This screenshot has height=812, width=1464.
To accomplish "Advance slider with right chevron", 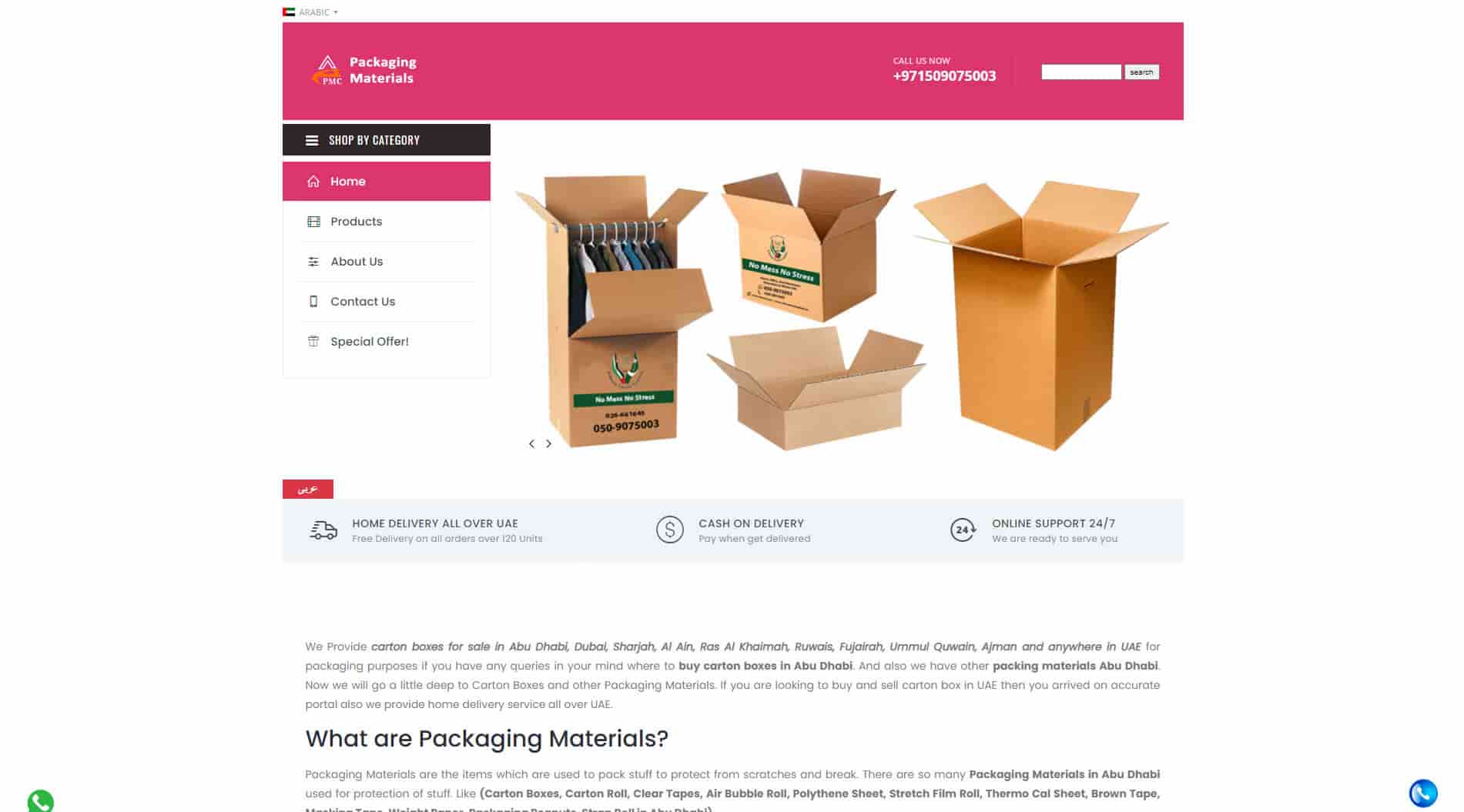I will [548, 444].
